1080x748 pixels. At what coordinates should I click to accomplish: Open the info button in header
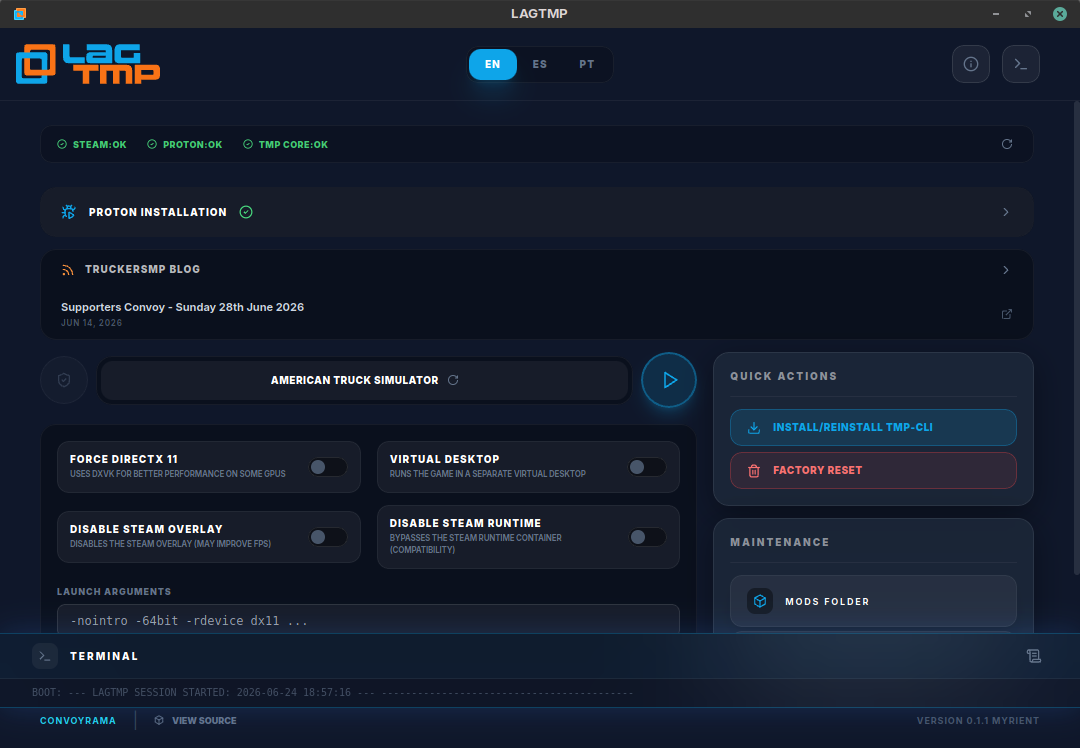970,64
